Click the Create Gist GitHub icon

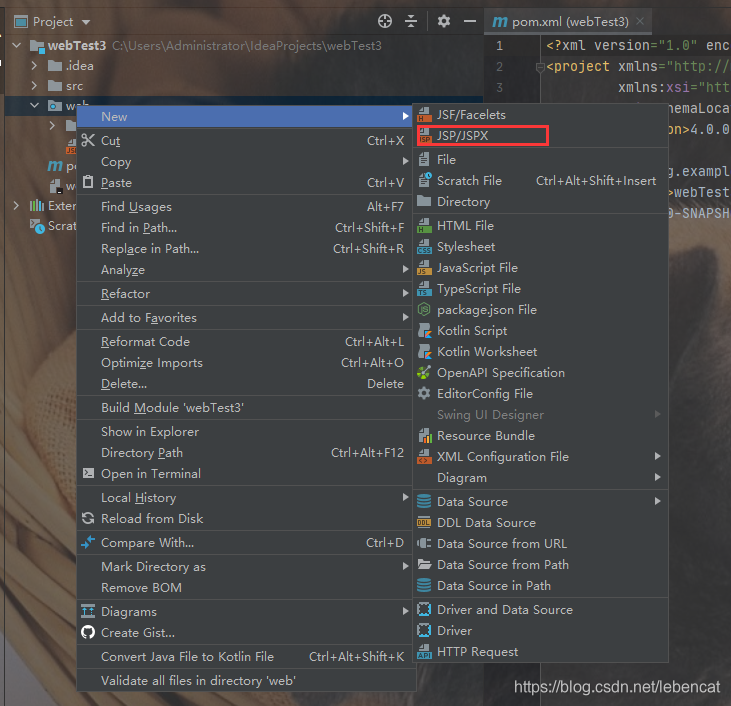88,632
